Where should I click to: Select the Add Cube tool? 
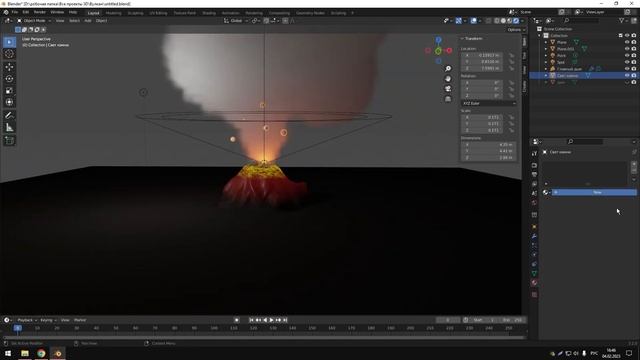click(x=9, y=141)
